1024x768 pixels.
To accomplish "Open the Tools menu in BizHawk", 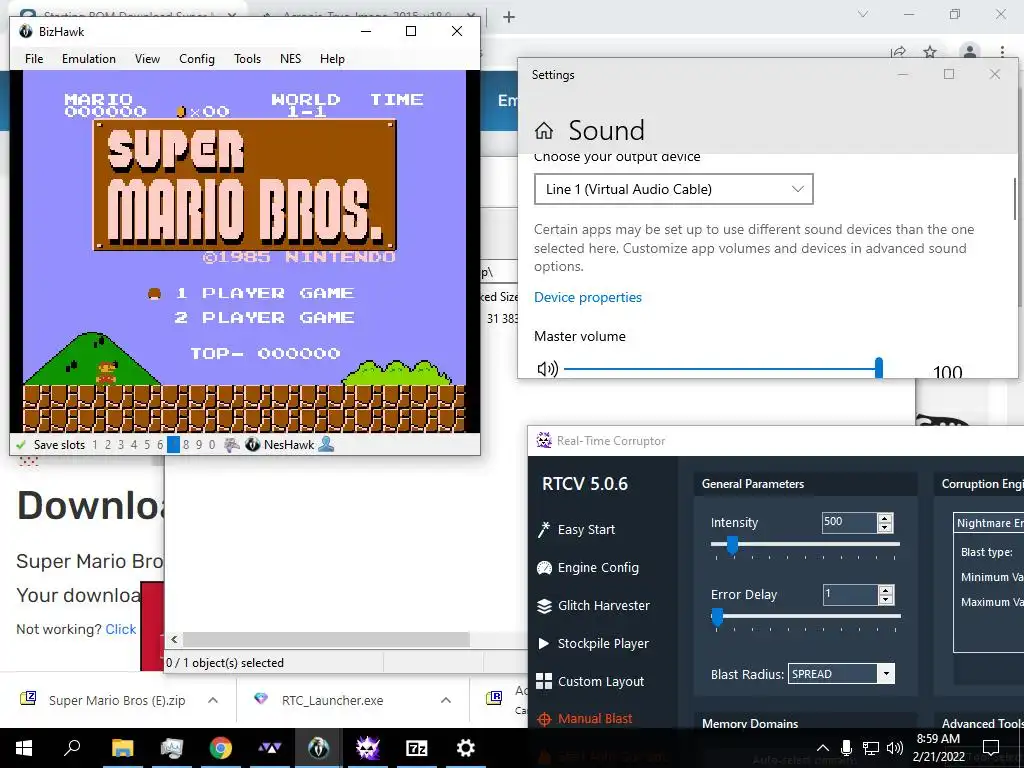I will tap(248, 59).
